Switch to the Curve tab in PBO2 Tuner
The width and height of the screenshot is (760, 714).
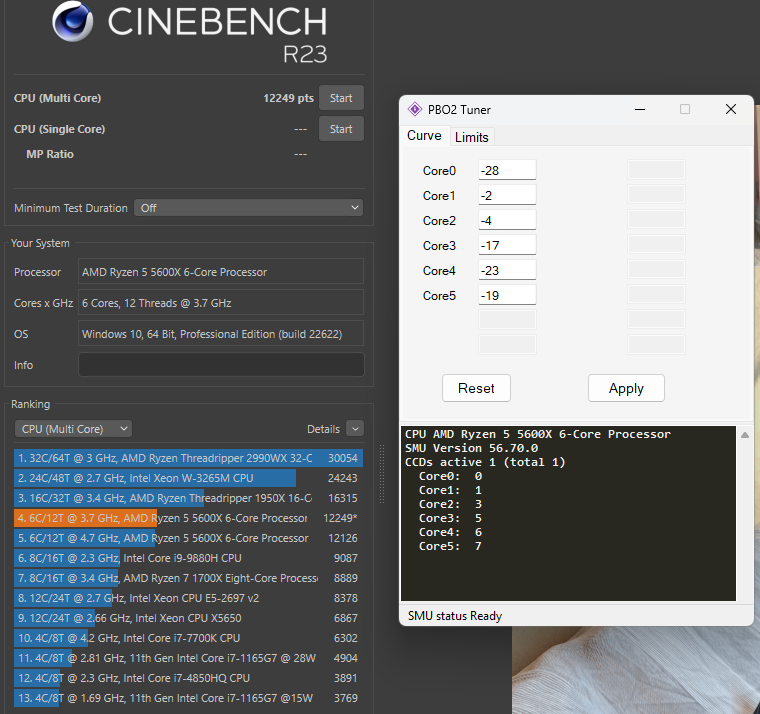[x=424, y=136]
